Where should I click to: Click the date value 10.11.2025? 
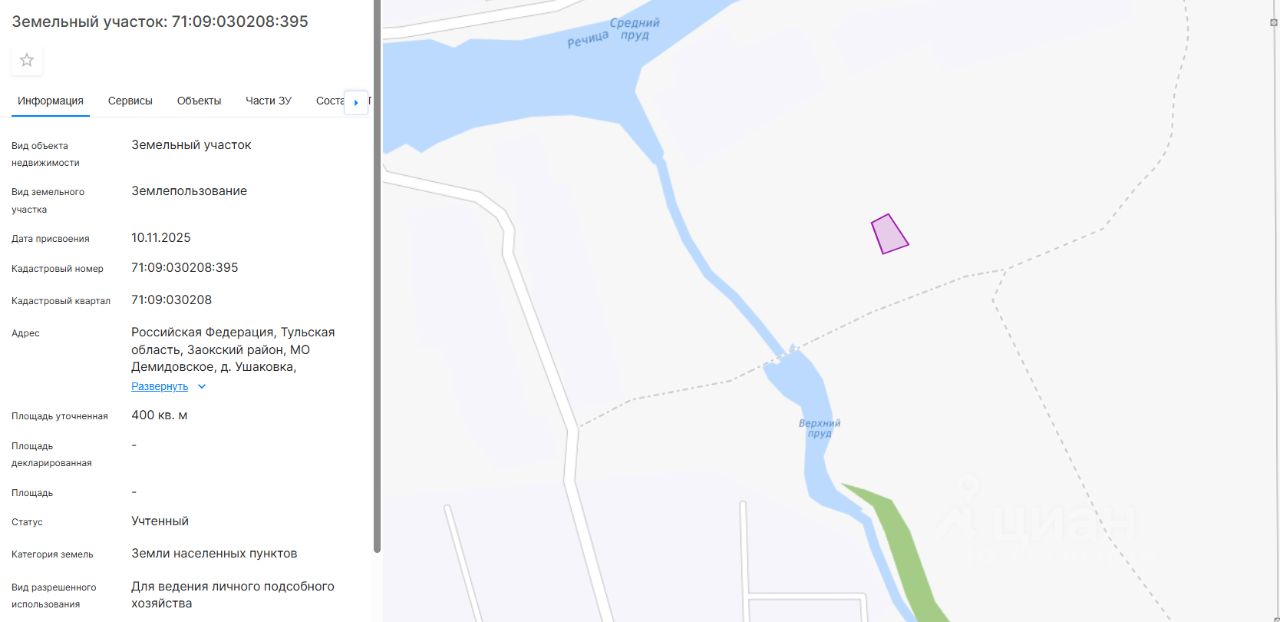[x=161, y=238]
